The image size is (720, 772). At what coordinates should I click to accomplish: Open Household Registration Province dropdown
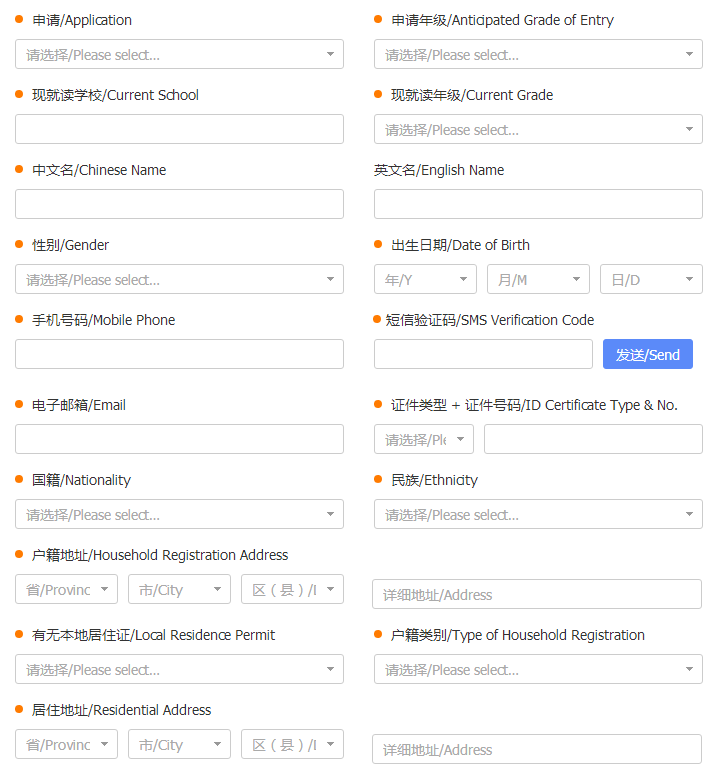click(66, 589)
